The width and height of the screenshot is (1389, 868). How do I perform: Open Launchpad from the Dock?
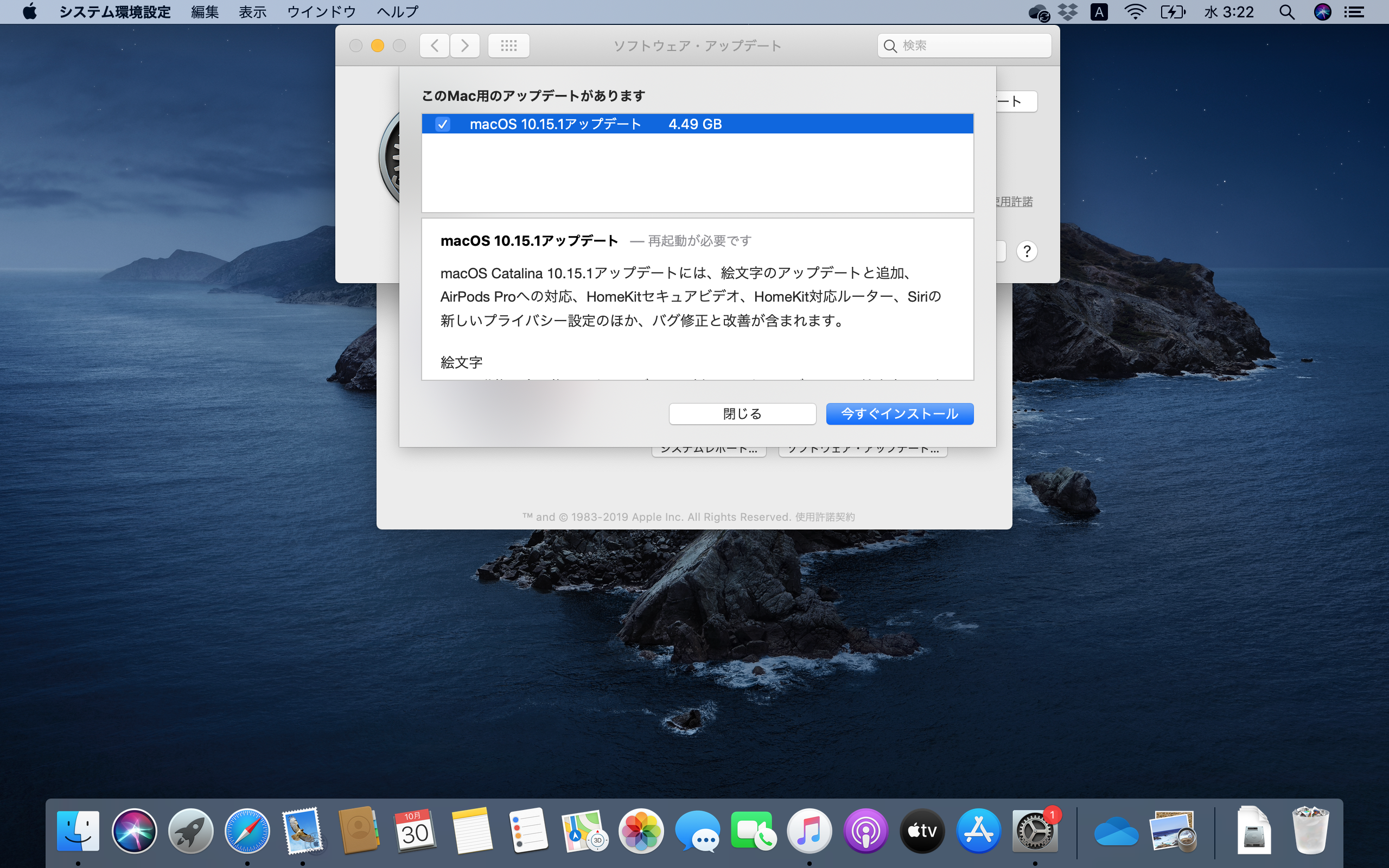click(191, 831)
